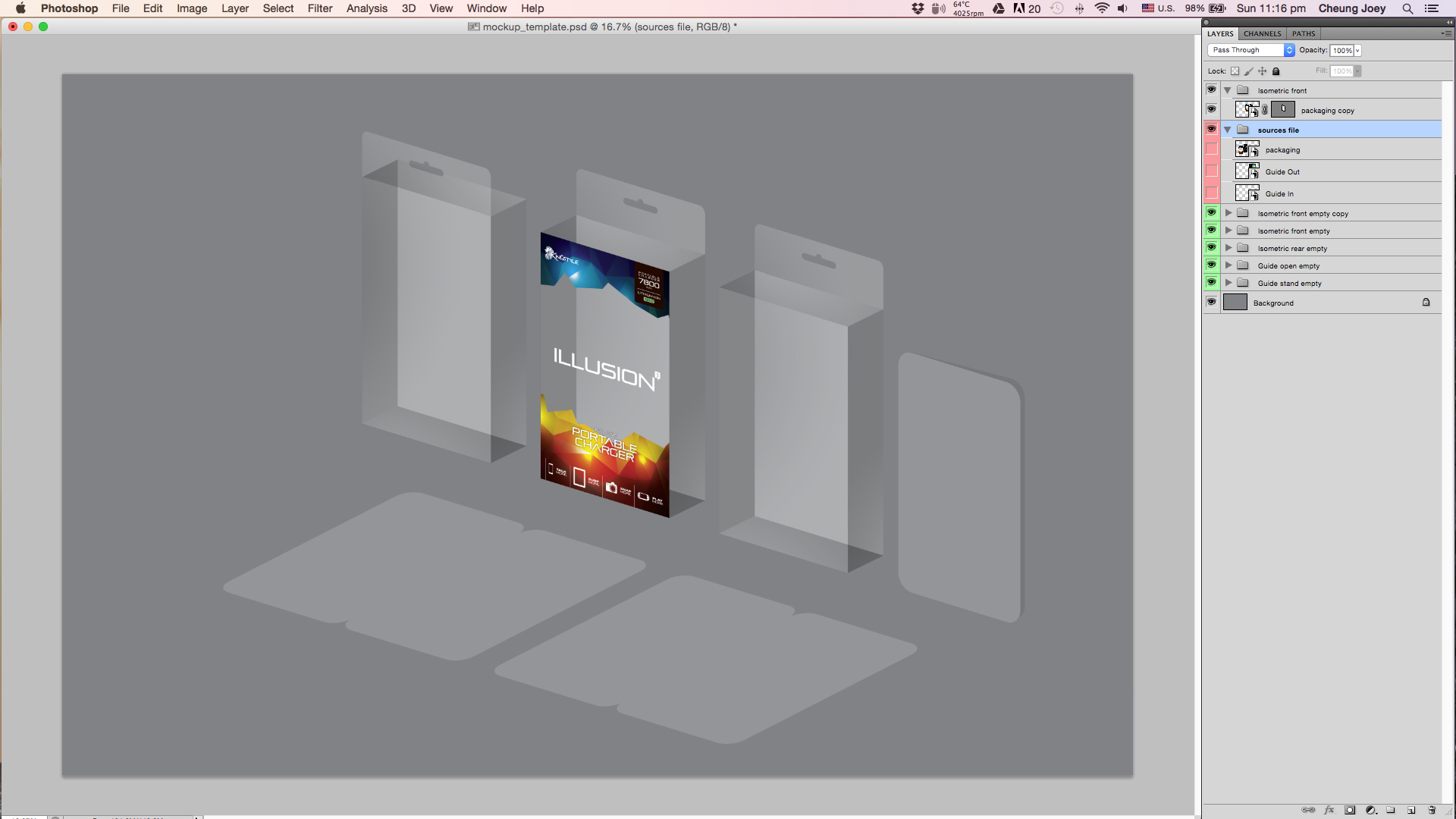Expand Isometric rear empty group
The image size is (1456, 819).
click(1228, 248)
